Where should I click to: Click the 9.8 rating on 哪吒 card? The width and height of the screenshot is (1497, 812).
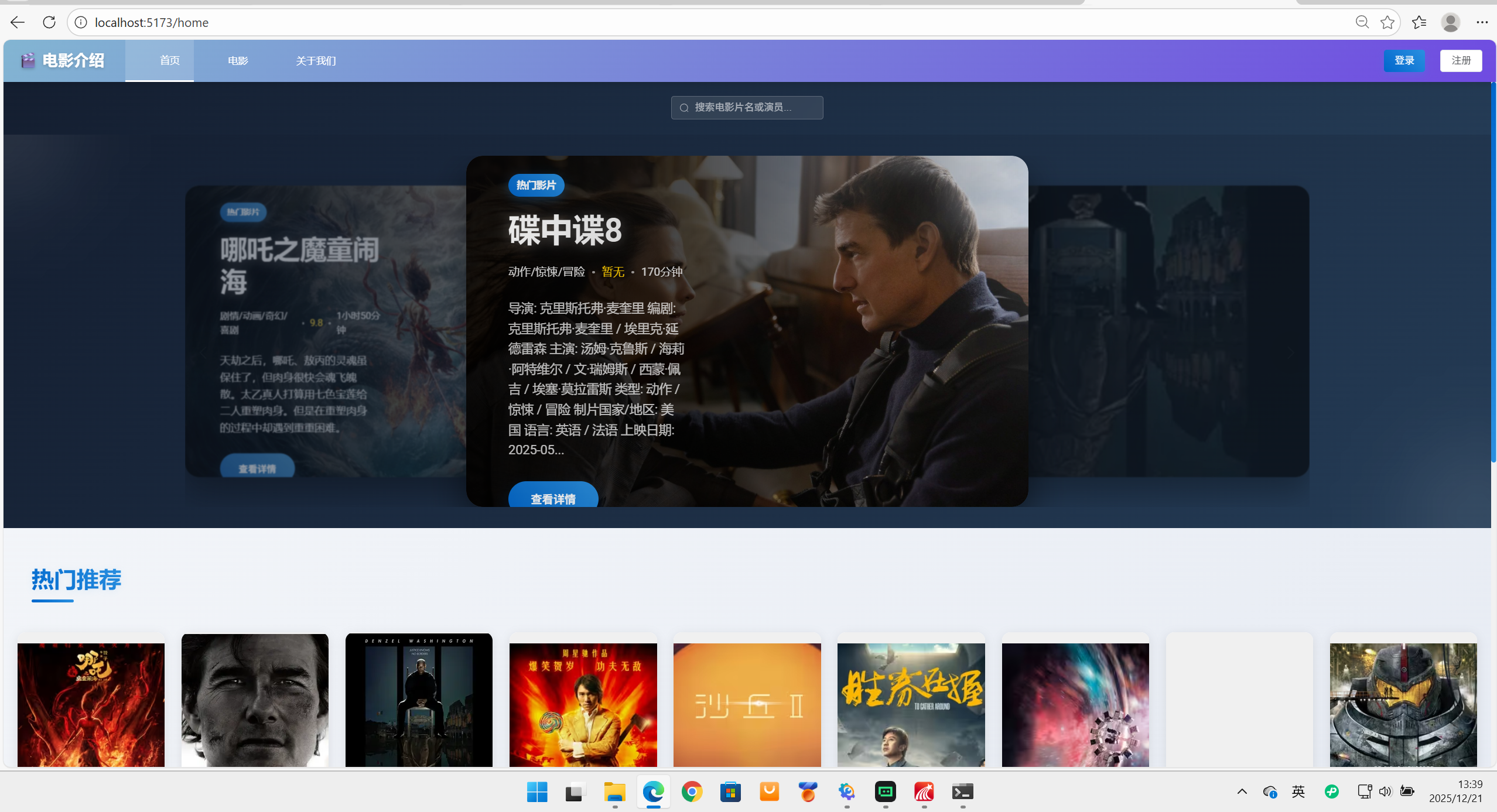click(316, 323)
